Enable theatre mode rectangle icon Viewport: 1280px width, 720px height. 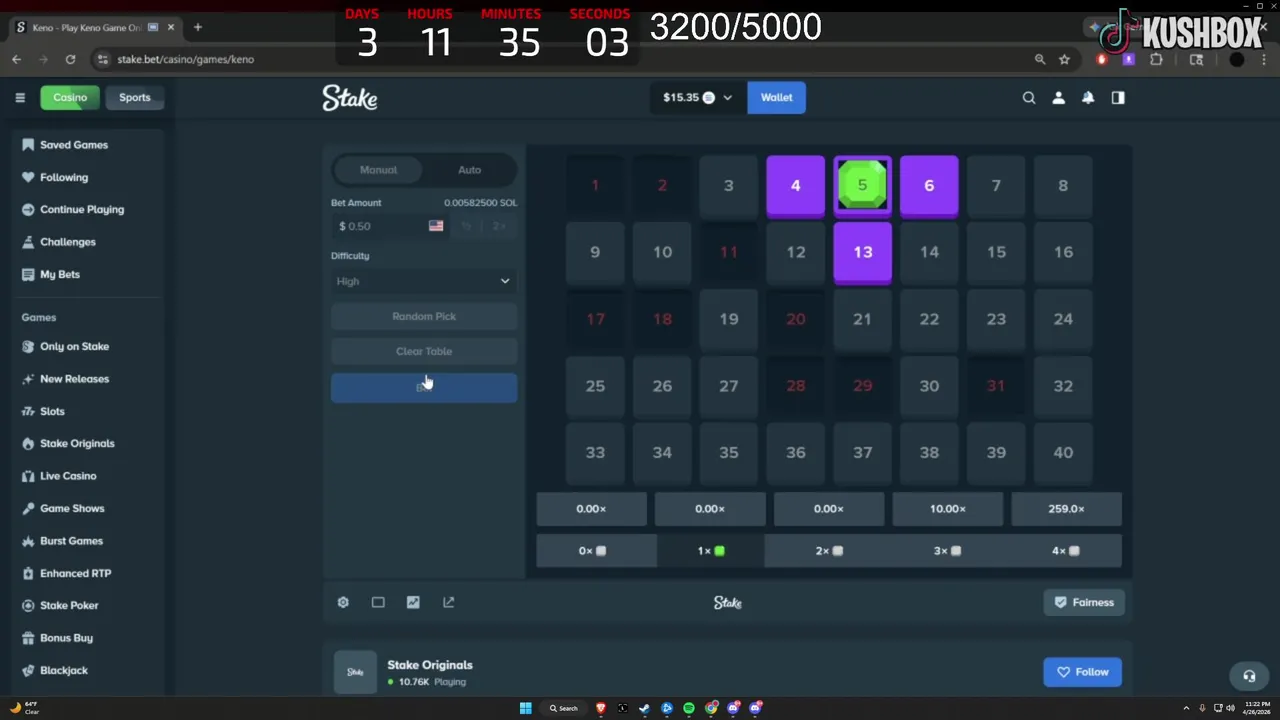[x=378, y=602]
